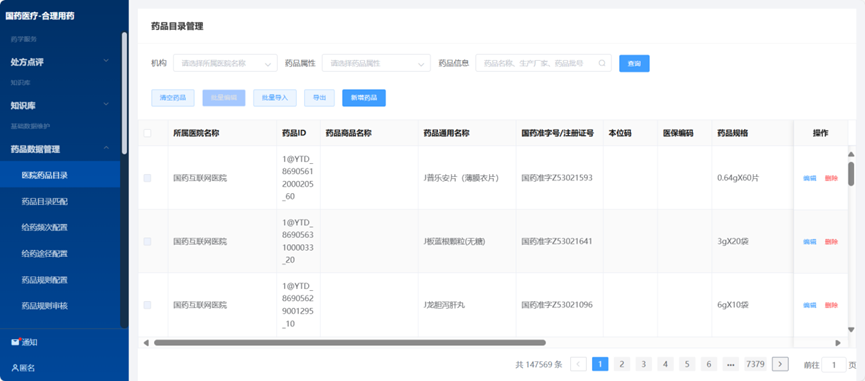Open the 机构 hospital name dropdown
The image size is (865, 381).
click(x=225, y=63)
